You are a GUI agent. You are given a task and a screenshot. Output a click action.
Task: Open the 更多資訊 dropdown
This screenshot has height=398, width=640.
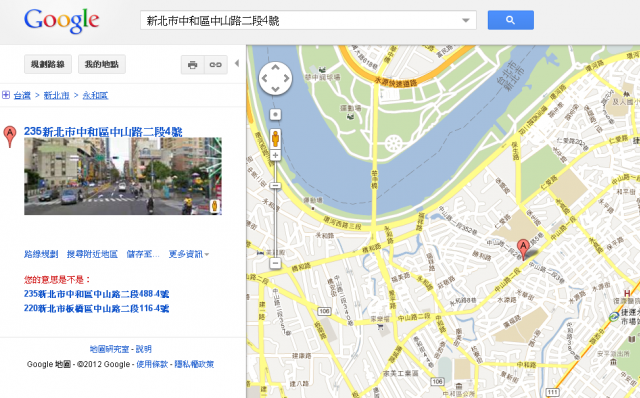pos(189,254)
